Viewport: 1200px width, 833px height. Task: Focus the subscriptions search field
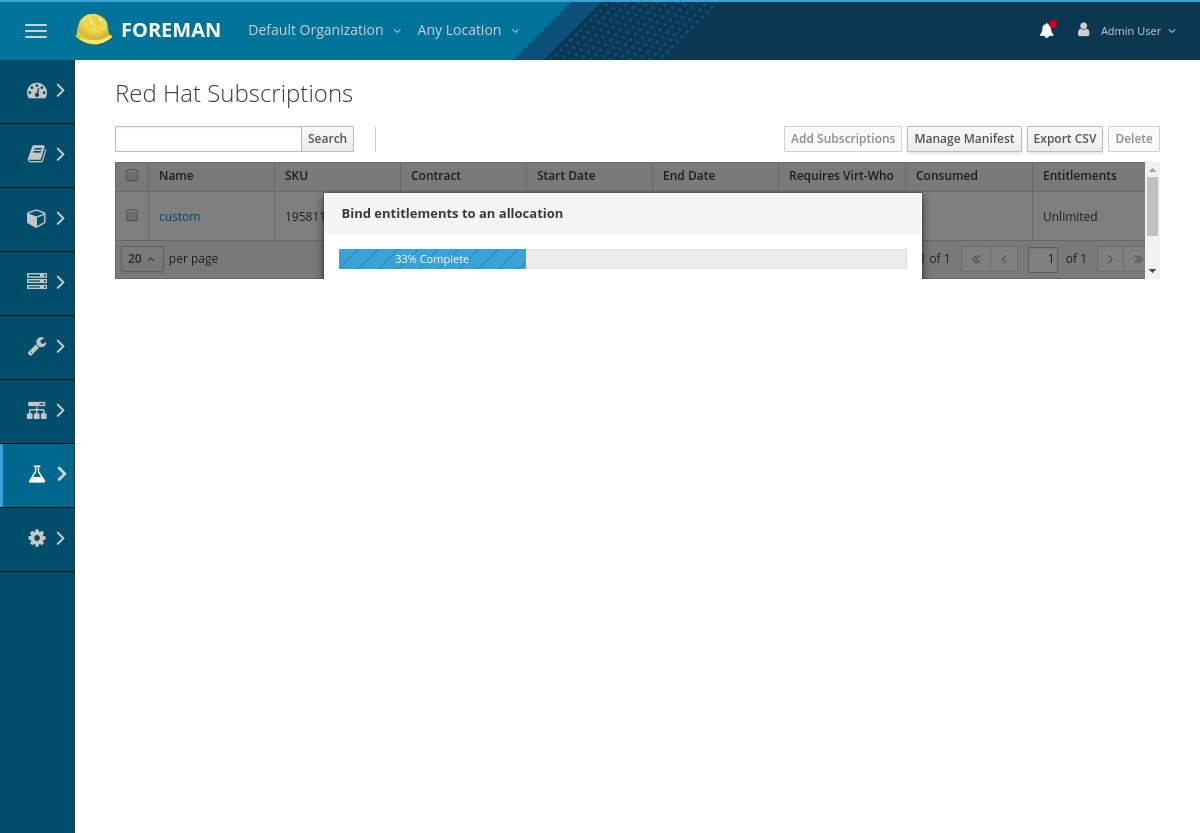(x=208, y=139)
